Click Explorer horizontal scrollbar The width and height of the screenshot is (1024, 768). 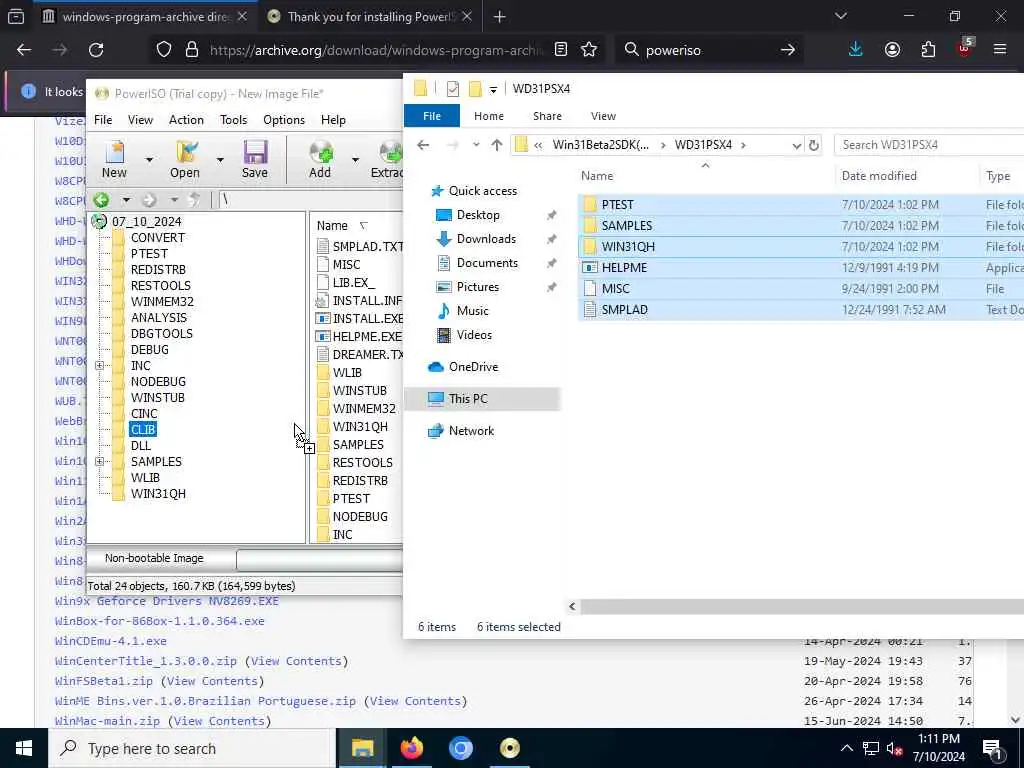pyautogui.click(x=802, y=607)
